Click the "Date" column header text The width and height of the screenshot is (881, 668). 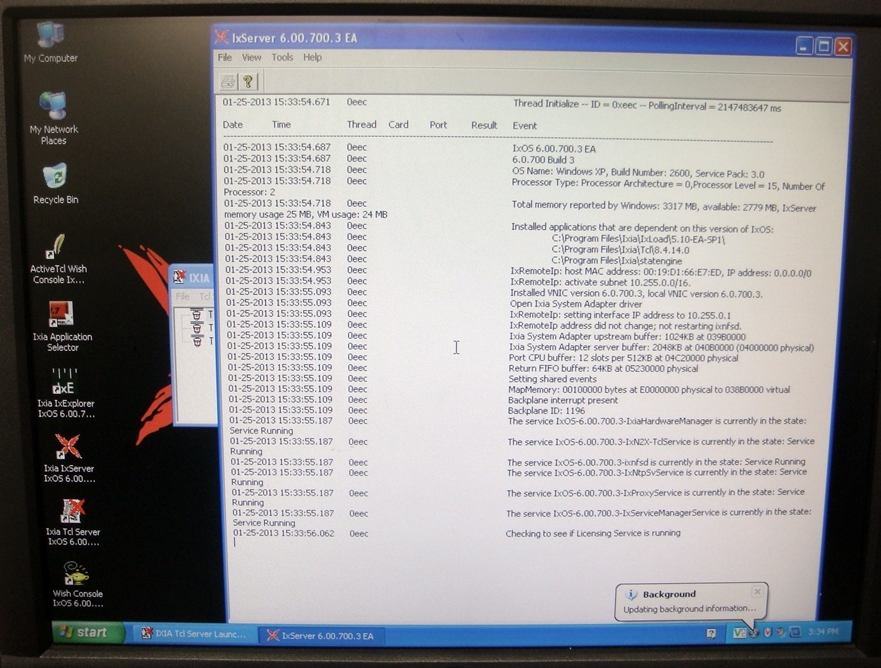tap(233, 125)
